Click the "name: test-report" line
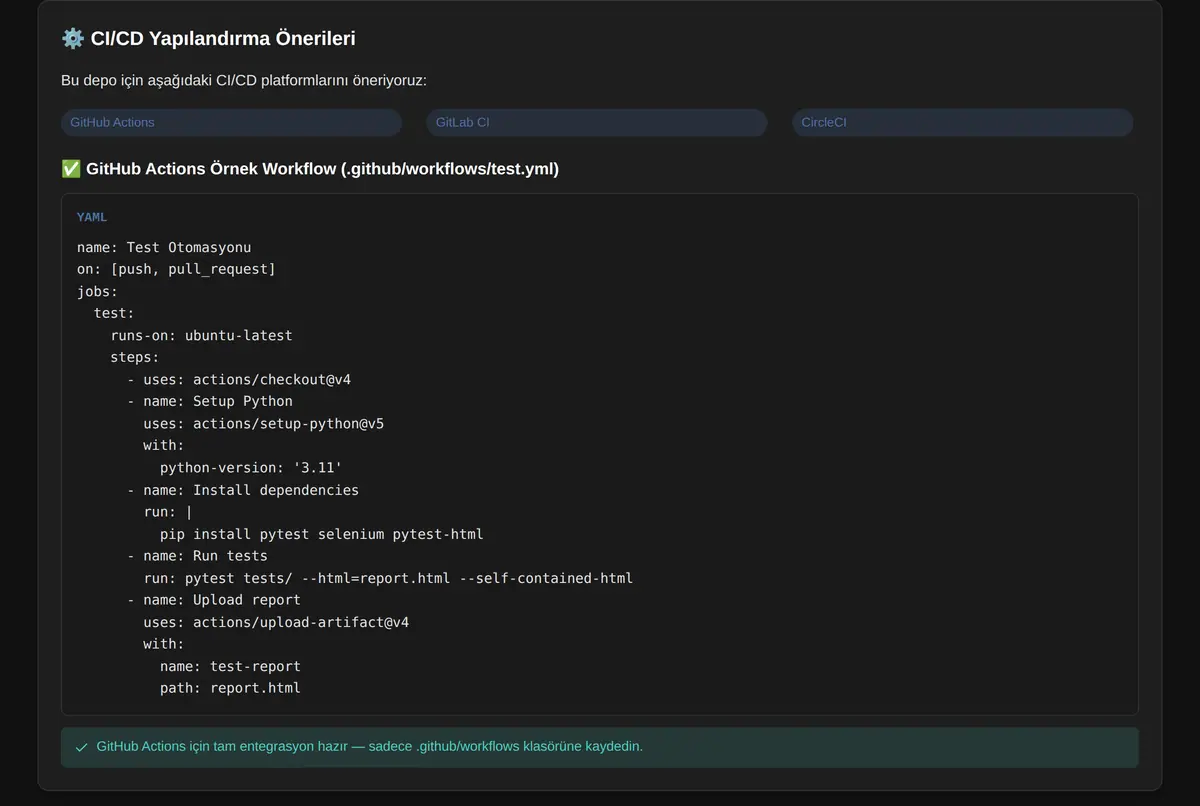Screen dimensions: 1200x806 click(x=230, y=666)
